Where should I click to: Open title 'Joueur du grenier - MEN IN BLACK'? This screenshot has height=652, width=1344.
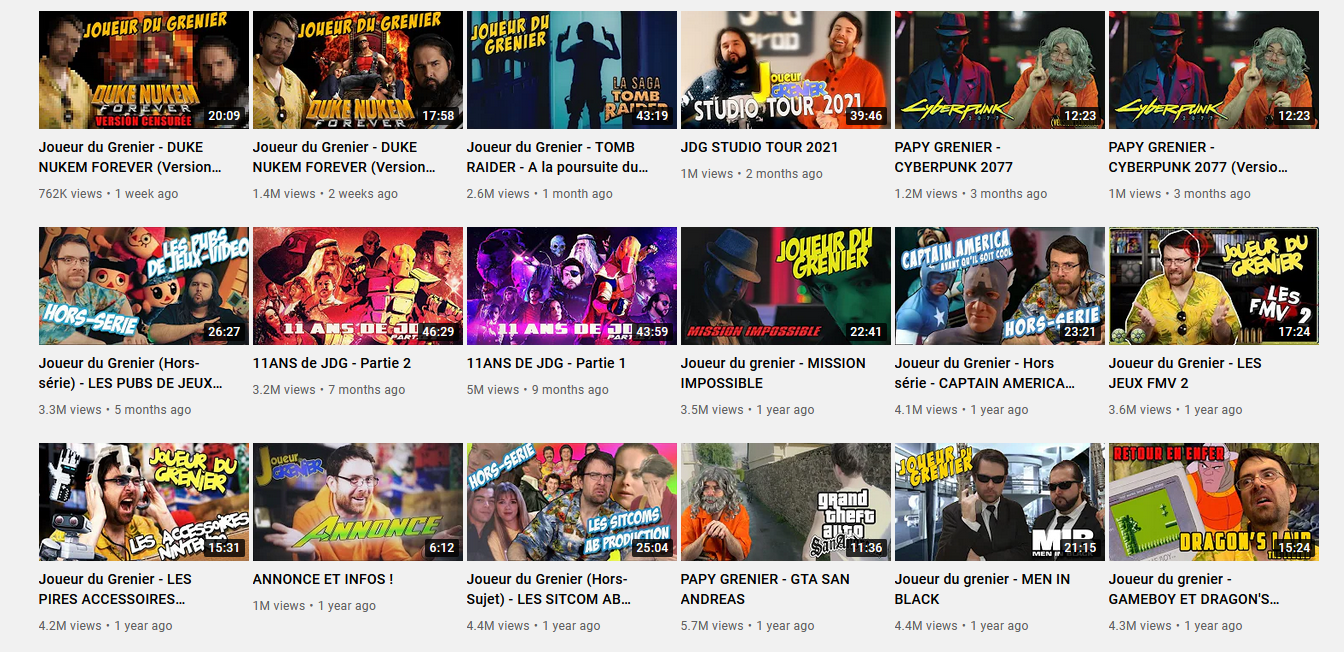click(982, 589)
